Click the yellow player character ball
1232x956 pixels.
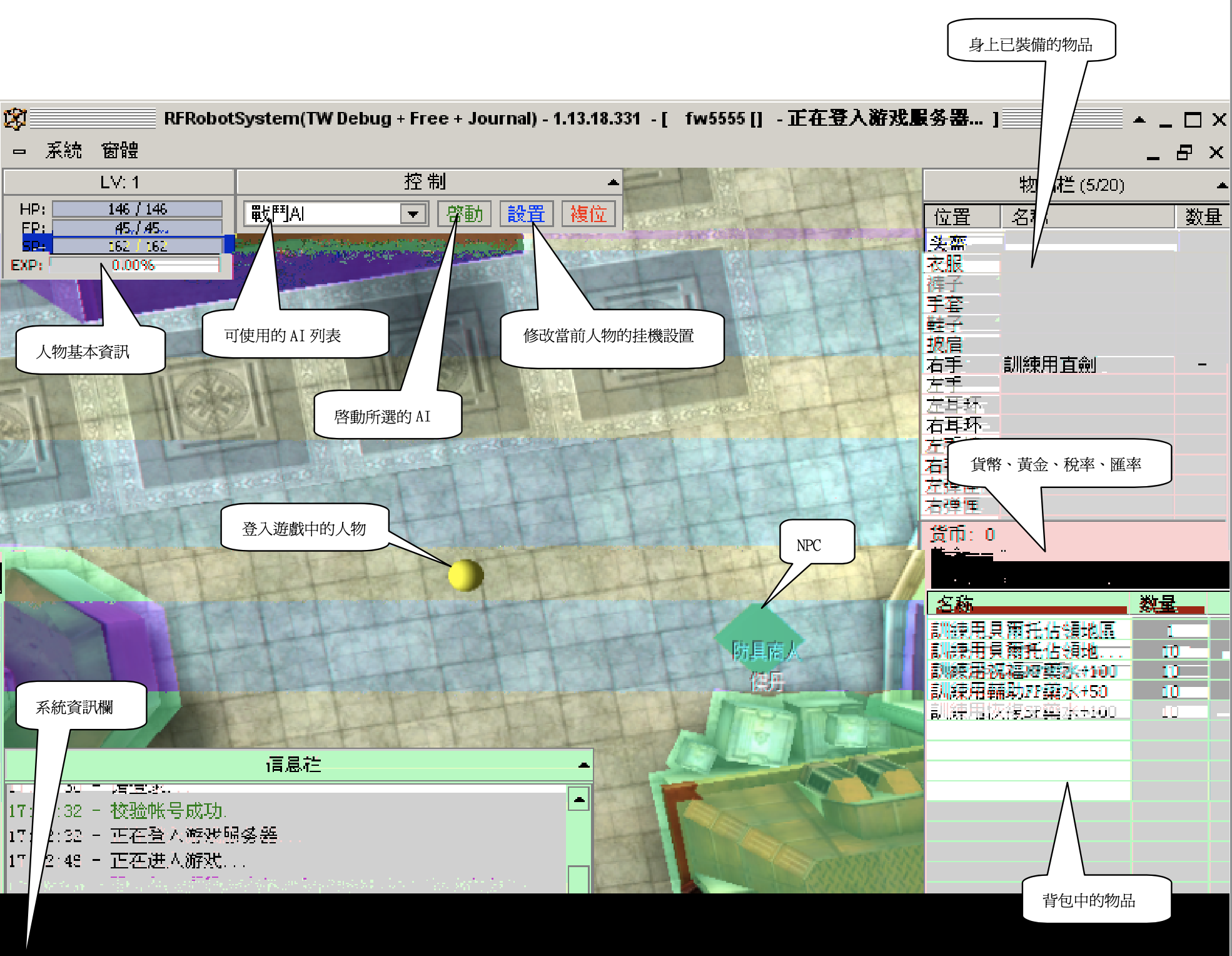[x=465, y=575]
